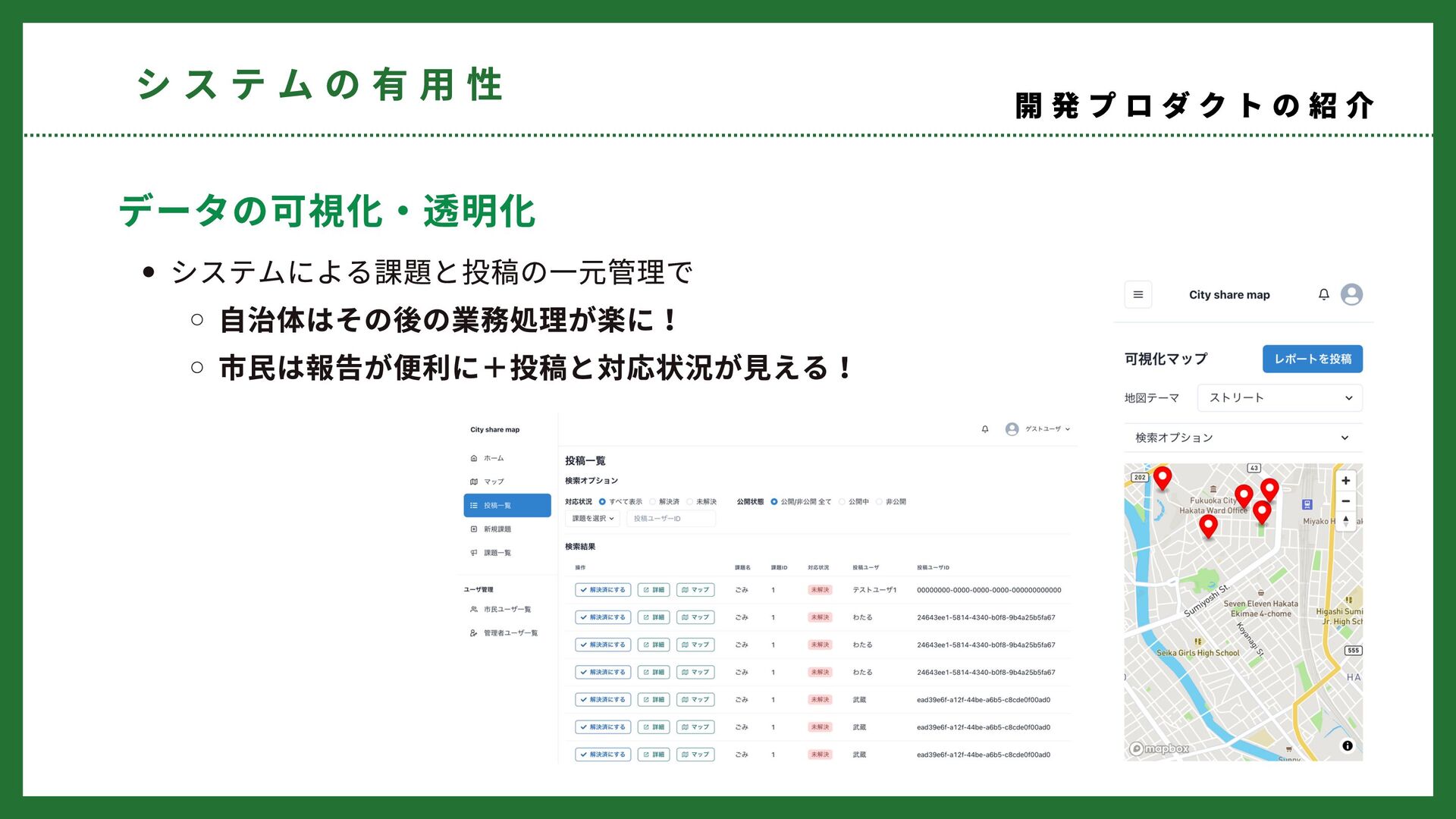Open the mobile view user avatar icon
Screen dimensions: 1456x819
(1351, 295)
